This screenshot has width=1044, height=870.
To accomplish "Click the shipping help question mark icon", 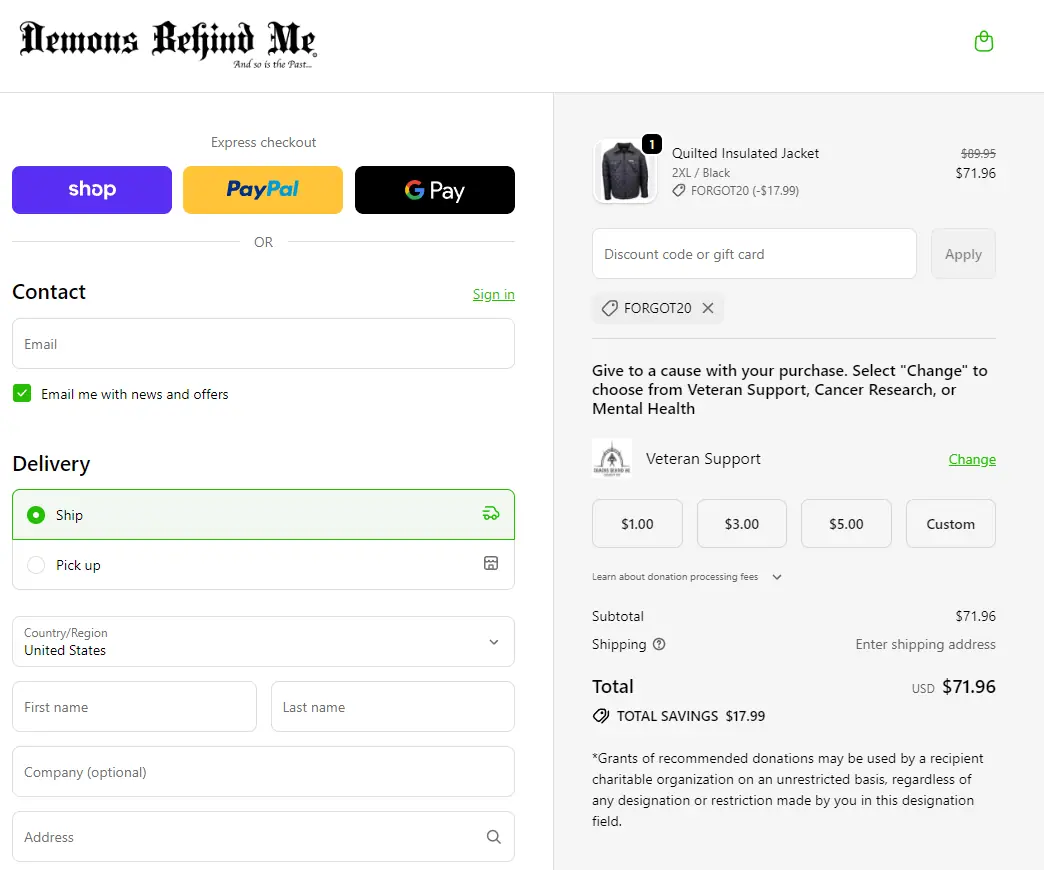I will (x=659, y=644).
